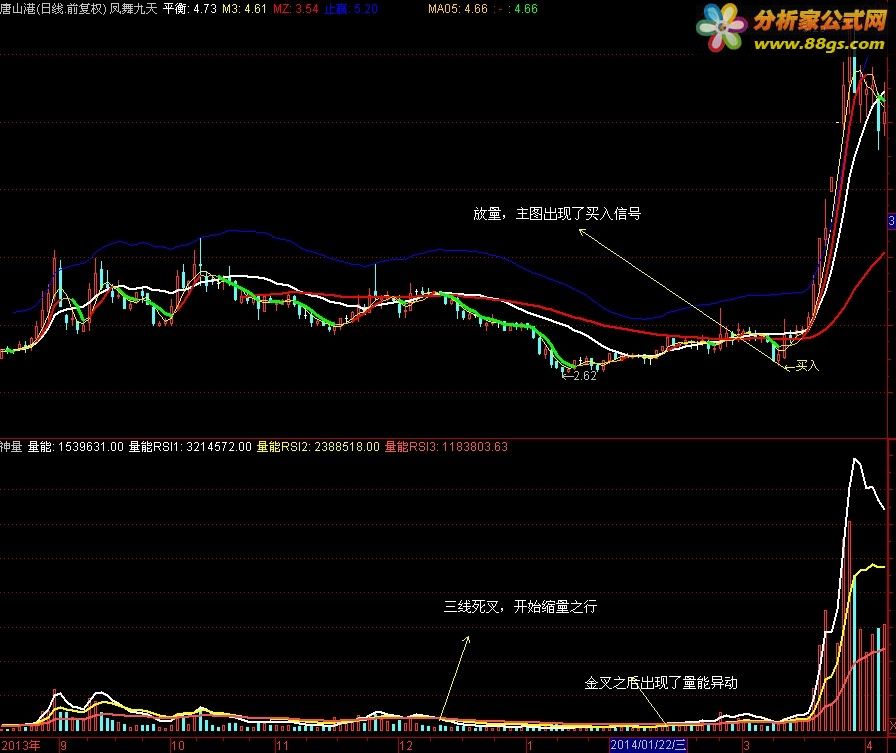Image resolution: width=896 pixels, height=753 pixels.
Task: Click the red MZ: 3.54 indicator value
Action: tap(296, 9)
